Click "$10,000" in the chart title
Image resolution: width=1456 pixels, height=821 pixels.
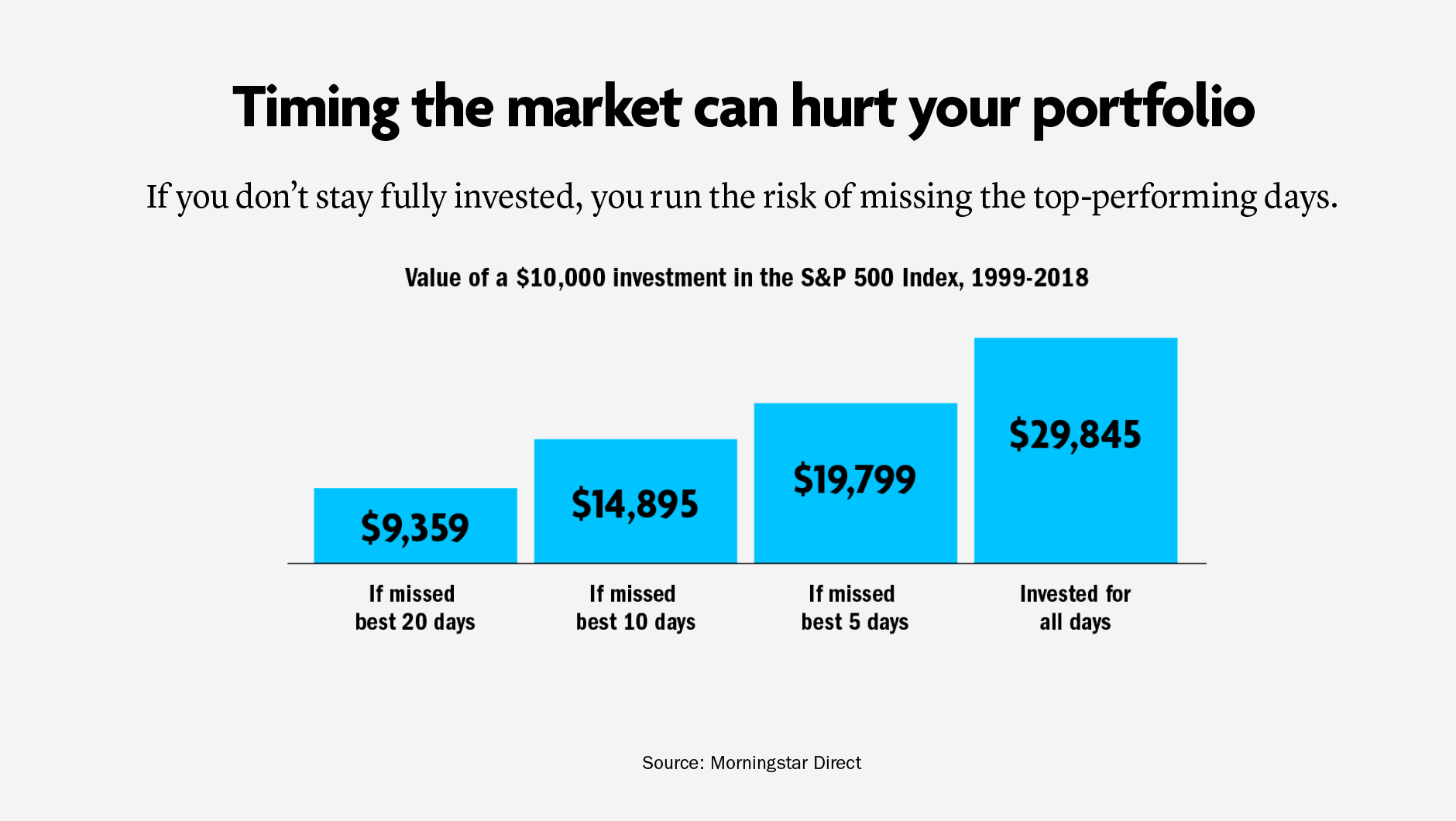coord(561,278)
